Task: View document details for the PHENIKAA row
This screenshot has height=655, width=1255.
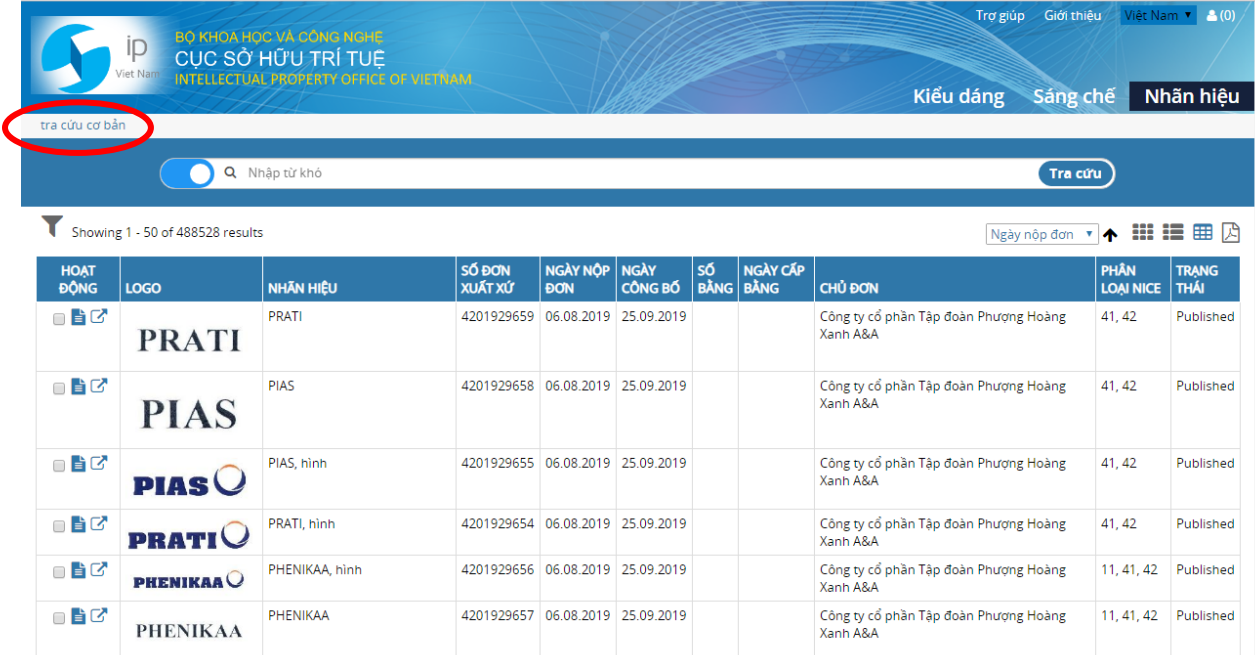Action: (x=78, y=616)
